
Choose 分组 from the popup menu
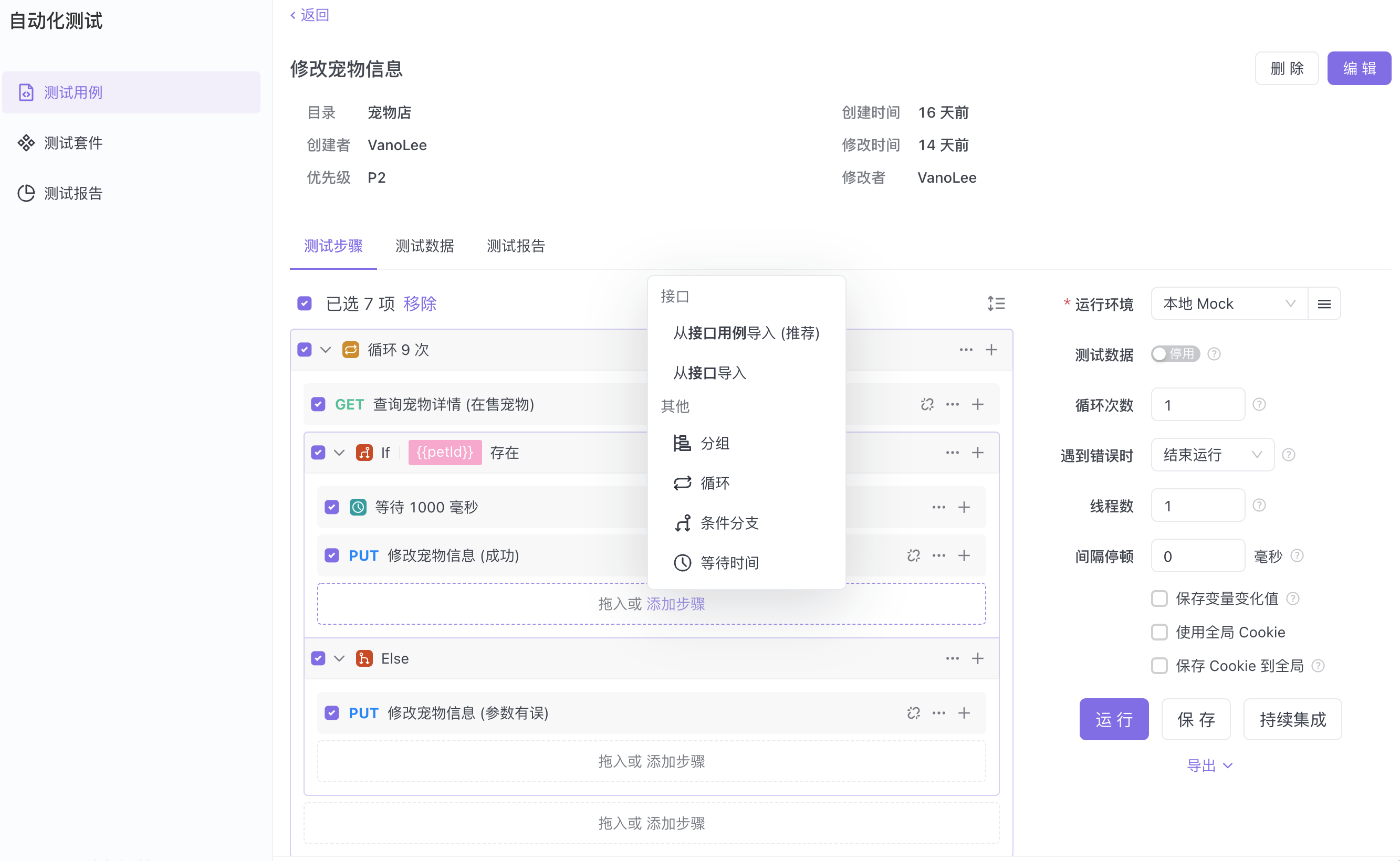[746, 443]
